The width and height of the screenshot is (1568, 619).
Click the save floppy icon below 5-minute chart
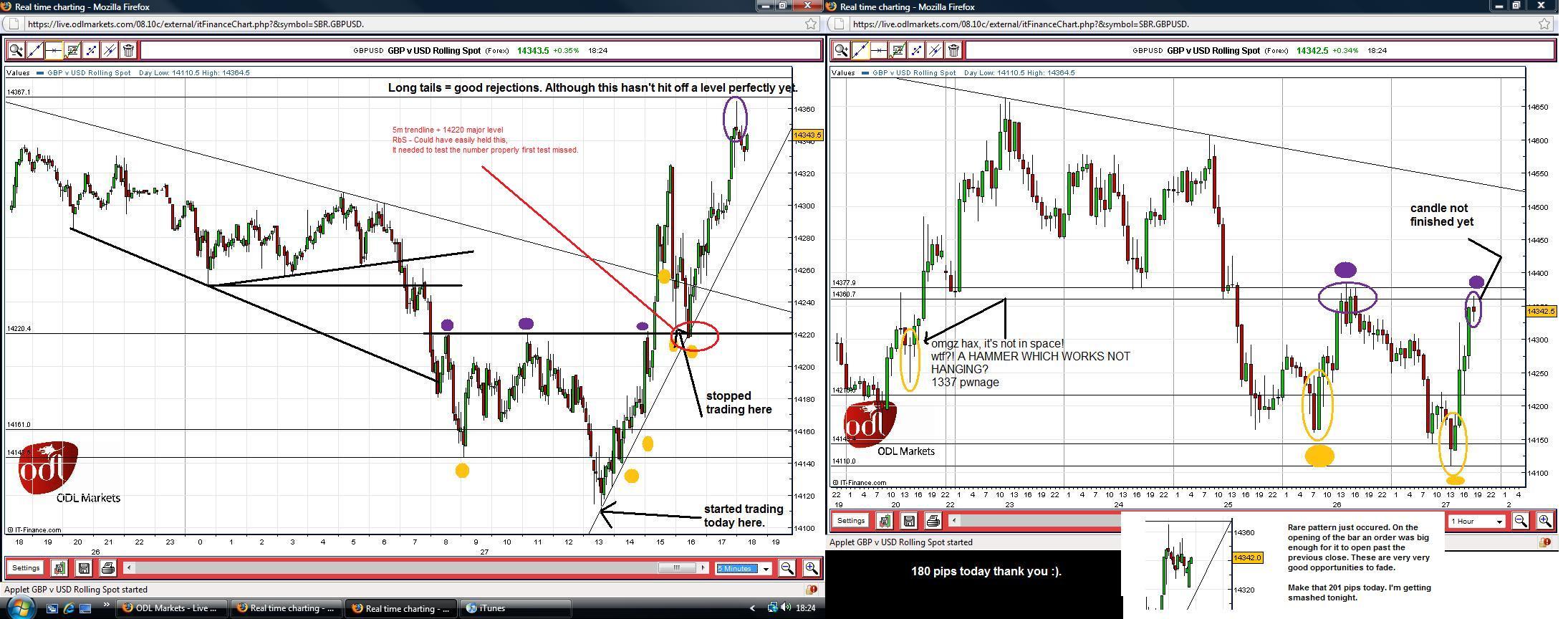[x=84, y=568]
